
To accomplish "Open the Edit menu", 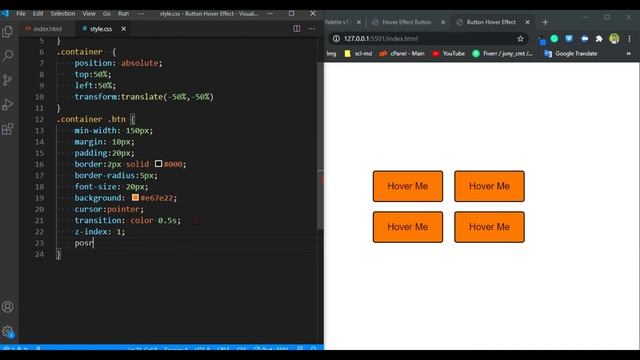I will (x=38, y=13).
